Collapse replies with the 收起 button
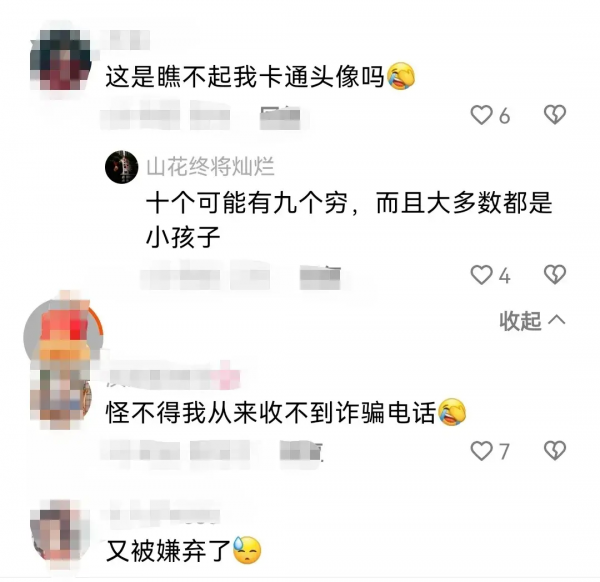 coord(532,321)
